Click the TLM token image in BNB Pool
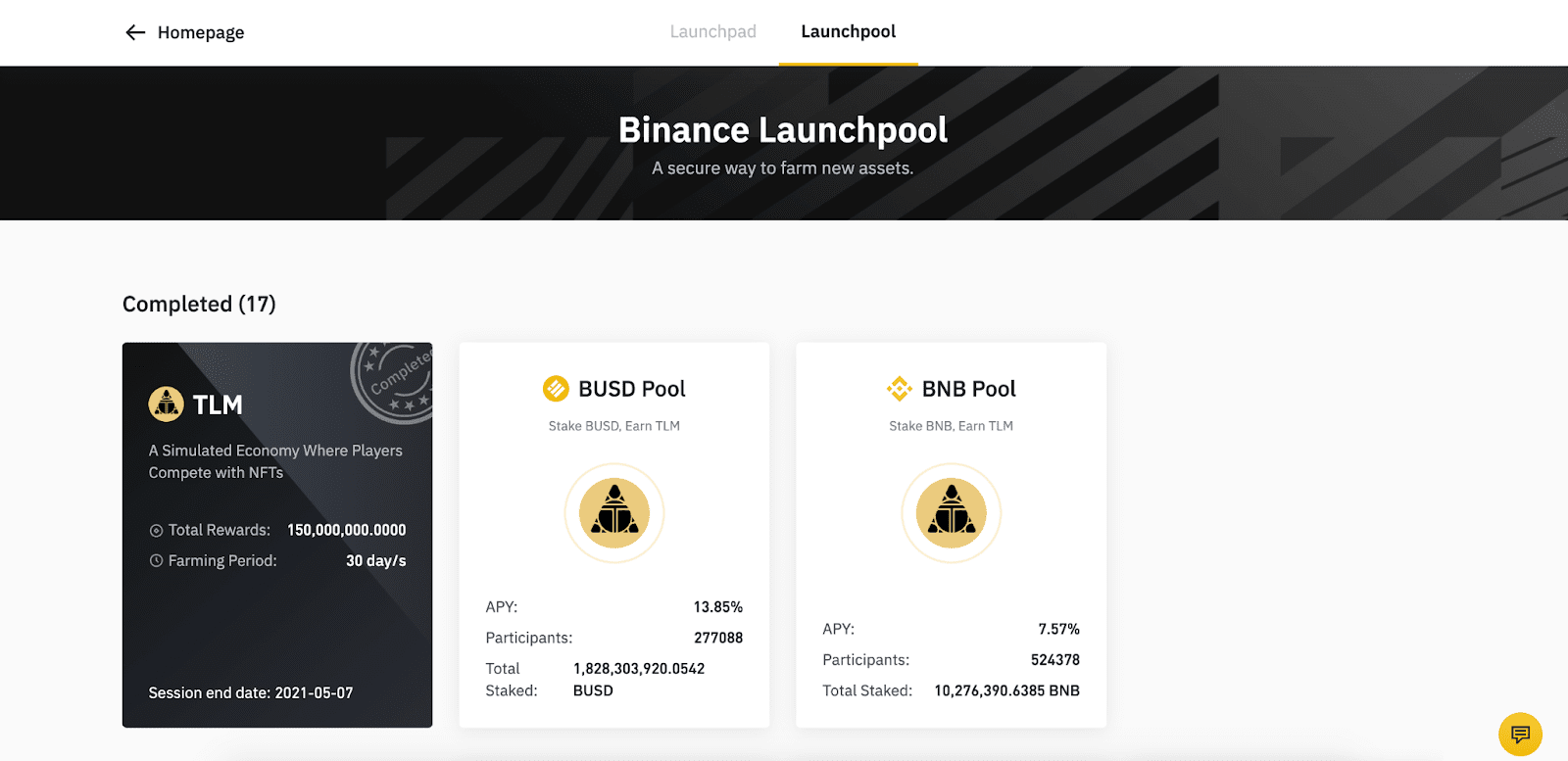Image resolution: width=1568 pixels, height=761 pixels. [x=952, y=513]
